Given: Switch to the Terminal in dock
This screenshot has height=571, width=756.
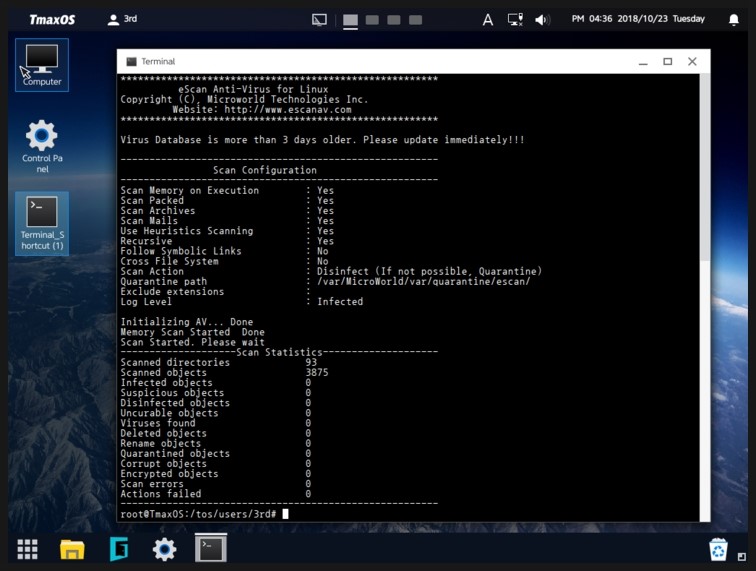Looking at the screenshot, I should pyautogui.click(x=211, y=548).
